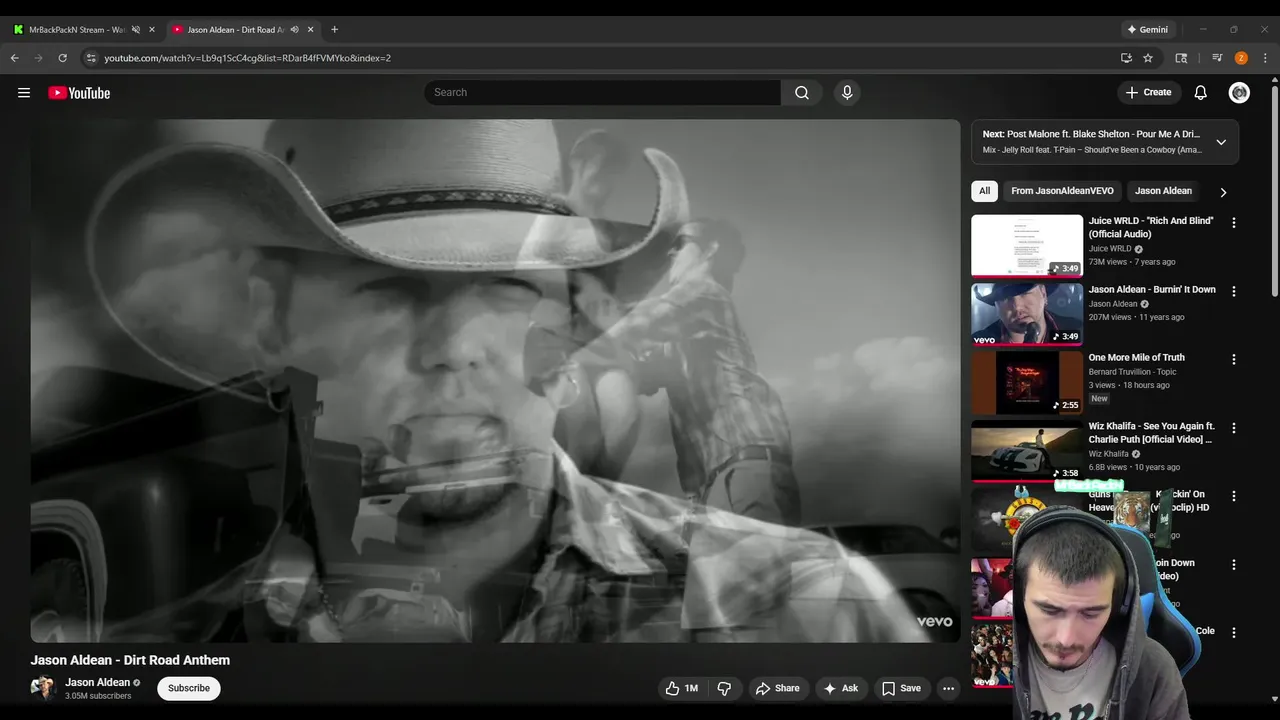Screen dimensions: 1280x720
Task: Open One More Mile of Truth thumbnail
Action: coord(1027,383)
